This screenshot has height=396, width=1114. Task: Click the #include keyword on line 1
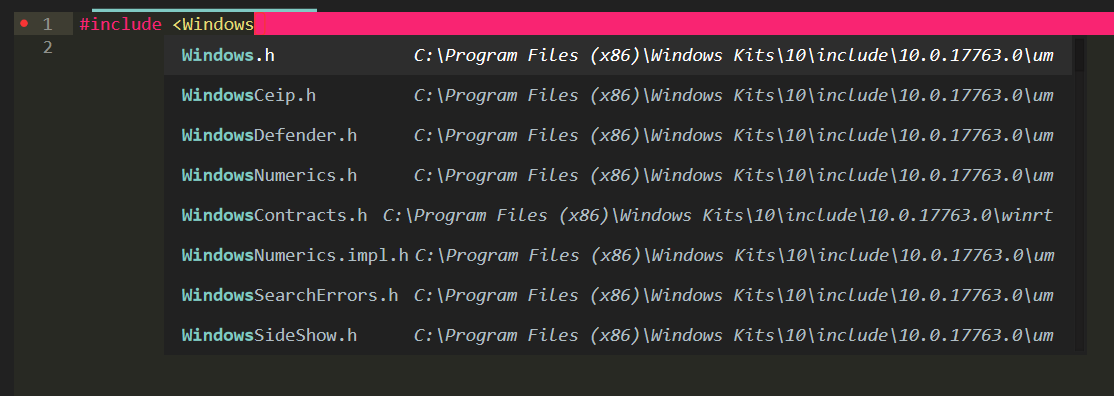click(x=121, y=25)
